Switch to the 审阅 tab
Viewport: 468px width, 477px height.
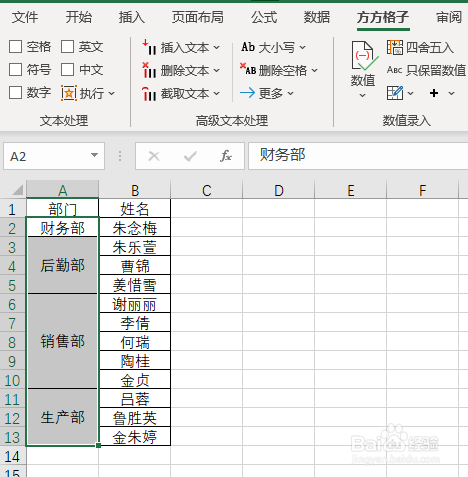449,17
